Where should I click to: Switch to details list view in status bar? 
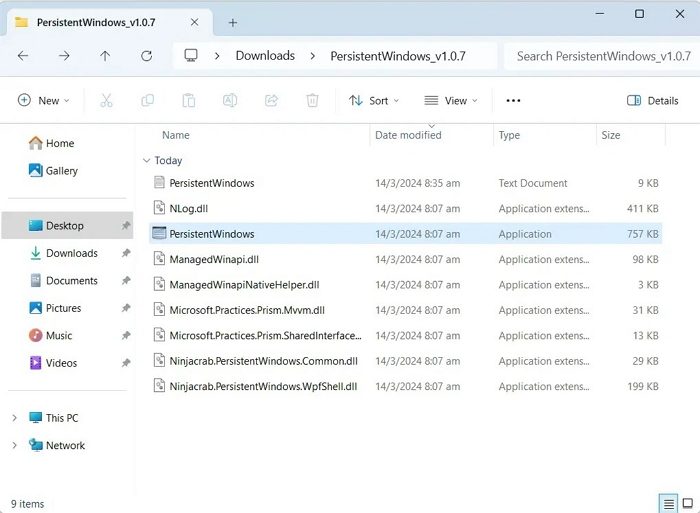667,503
